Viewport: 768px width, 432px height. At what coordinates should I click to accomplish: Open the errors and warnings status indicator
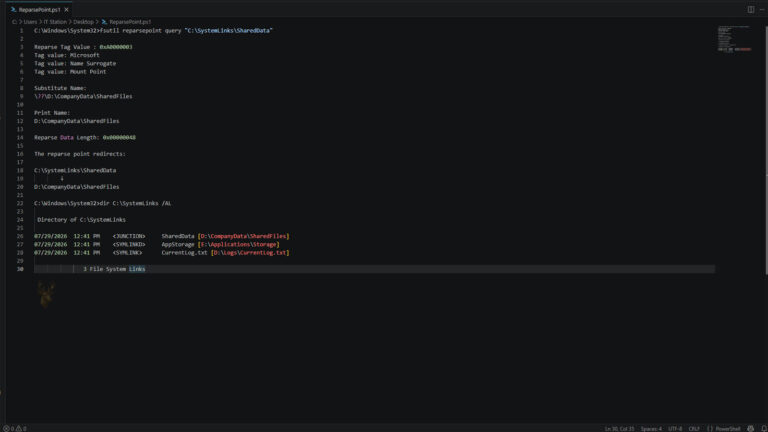coord(15,429)
